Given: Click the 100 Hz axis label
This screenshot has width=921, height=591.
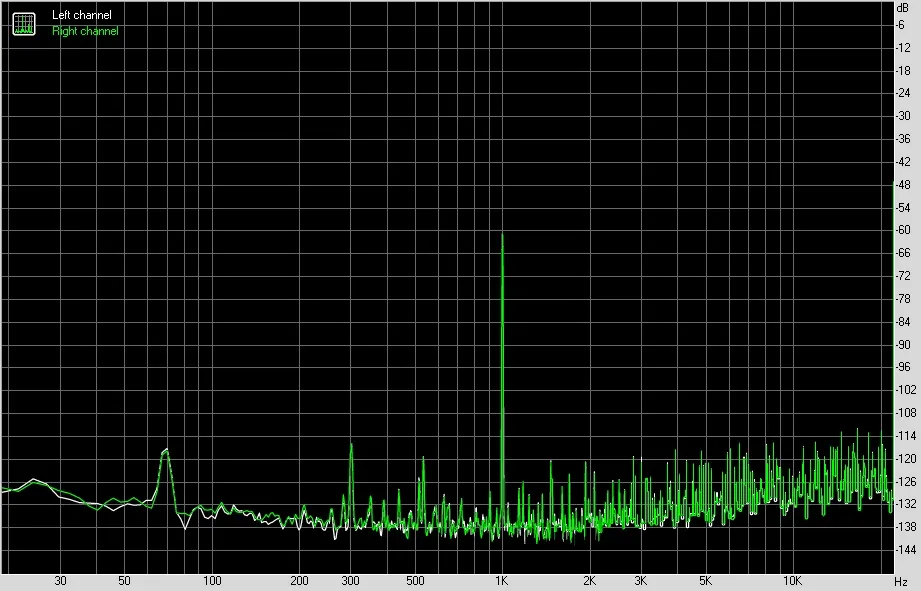Looking at the screenshot, I should (212, 581).
